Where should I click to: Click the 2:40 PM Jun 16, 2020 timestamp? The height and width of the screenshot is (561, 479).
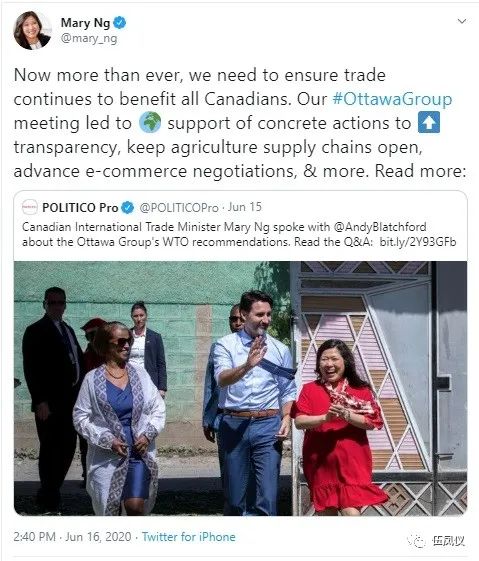click(x=72, y=537)
